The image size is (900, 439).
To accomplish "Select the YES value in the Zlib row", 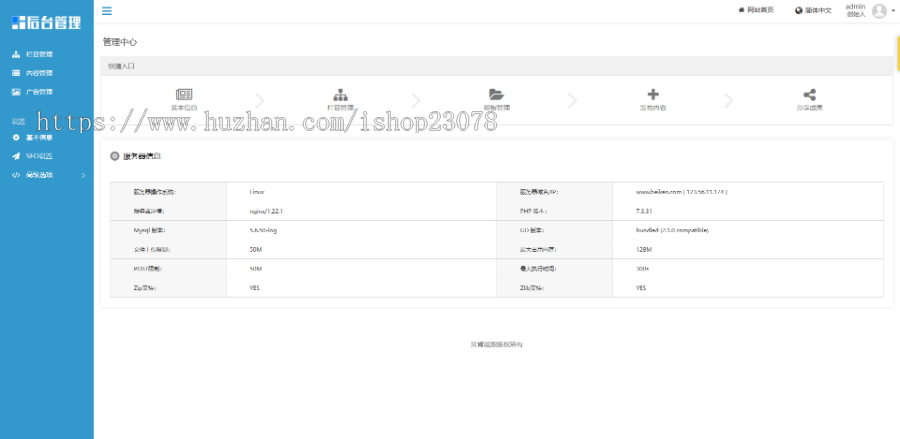I will pos(641,288).
